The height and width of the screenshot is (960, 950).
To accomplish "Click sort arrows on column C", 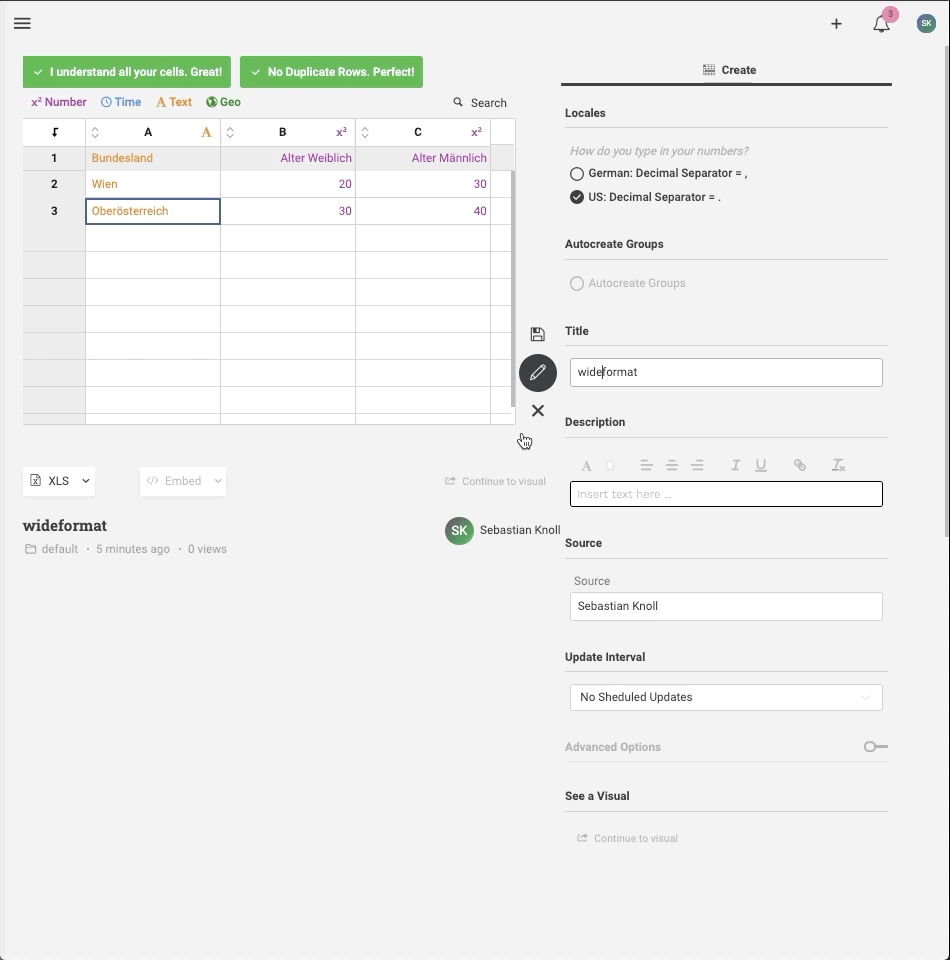I will pyautogui.click(x=365, y=132).
